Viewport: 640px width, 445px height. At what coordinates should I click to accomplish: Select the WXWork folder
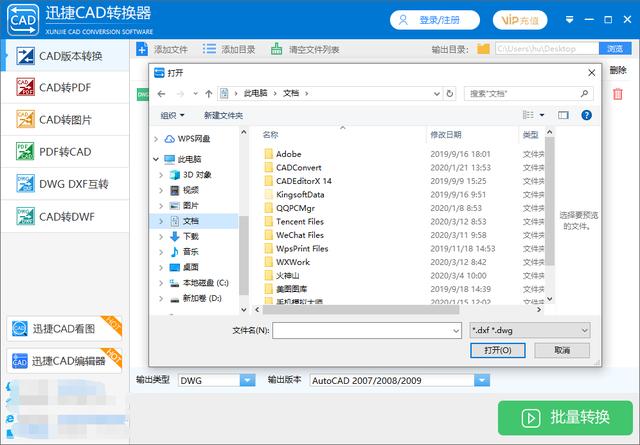(293, 262)
